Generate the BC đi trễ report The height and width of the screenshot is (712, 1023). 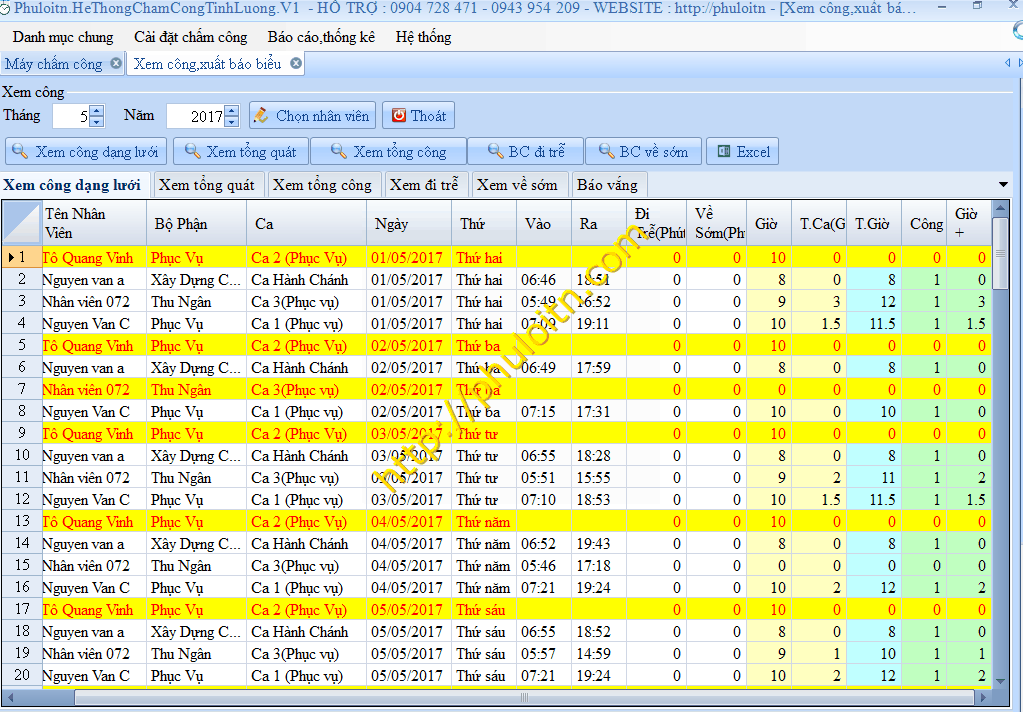click(x=526, y=151)
